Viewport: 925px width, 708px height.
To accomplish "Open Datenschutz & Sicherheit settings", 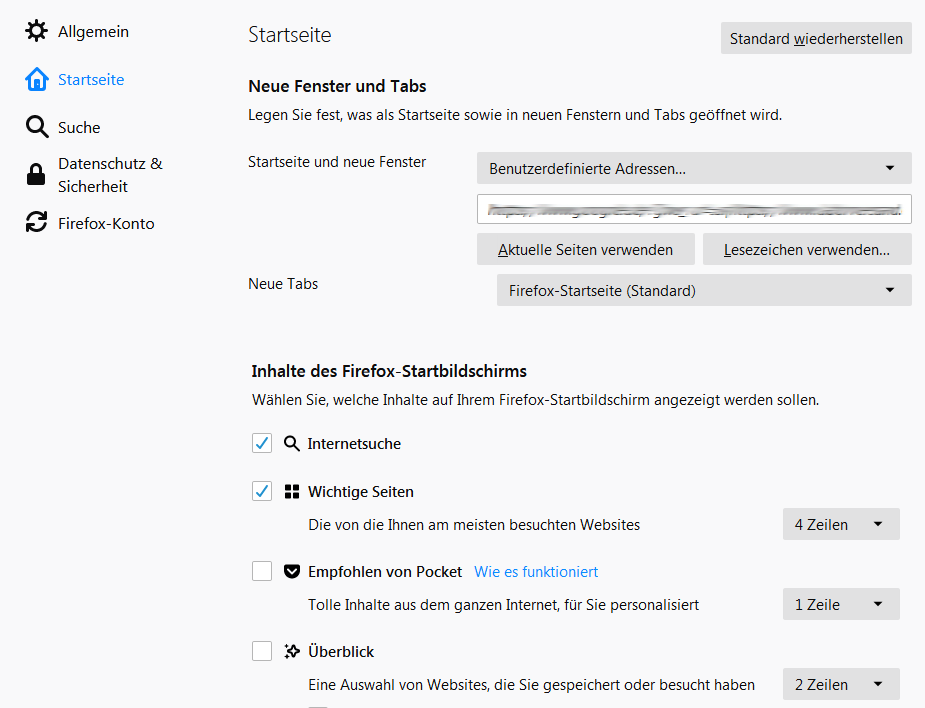I will pos(110,175).
